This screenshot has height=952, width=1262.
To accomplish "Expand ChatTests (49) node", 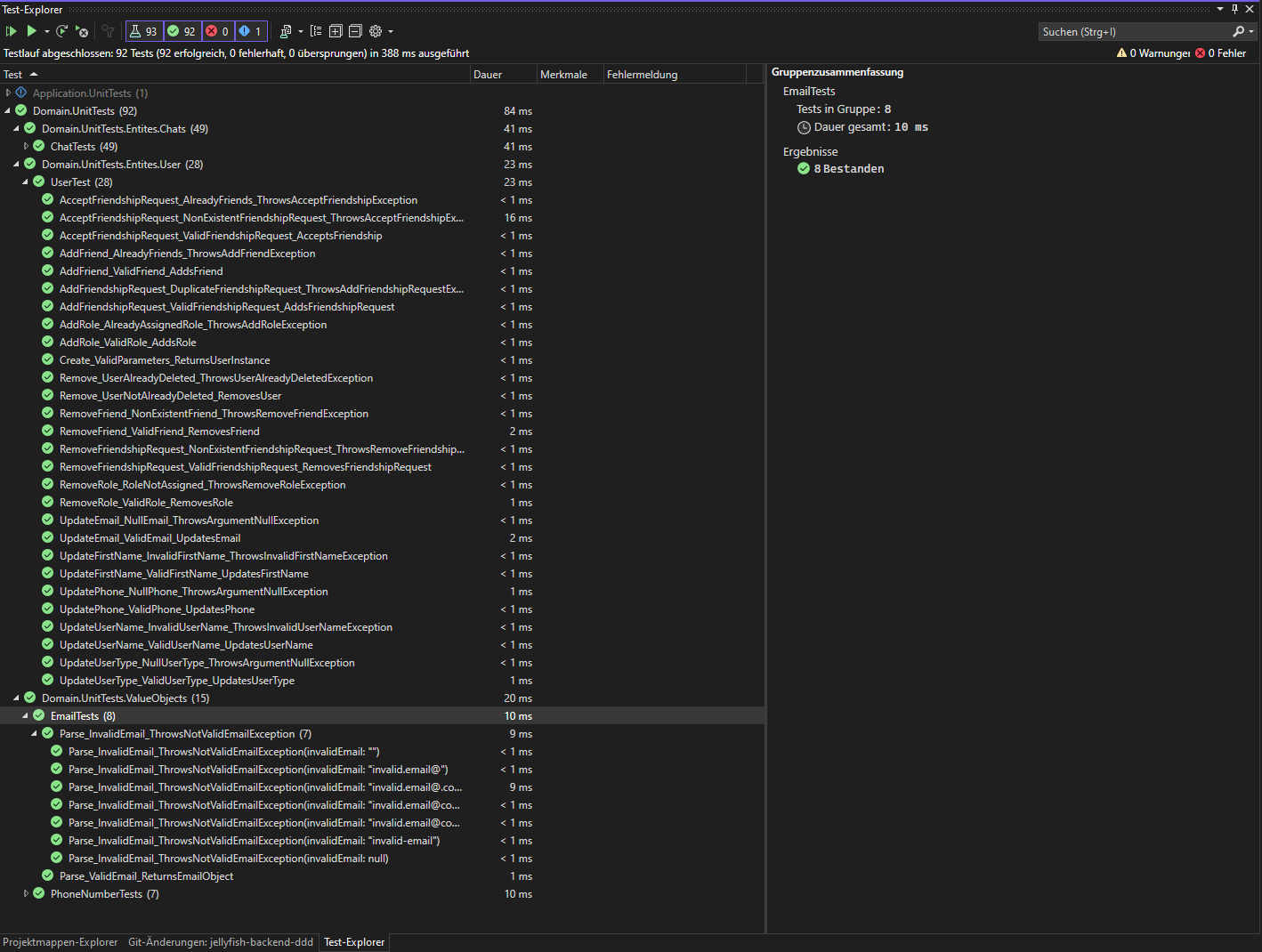I will pyautogui.click(x=26, y=146).
